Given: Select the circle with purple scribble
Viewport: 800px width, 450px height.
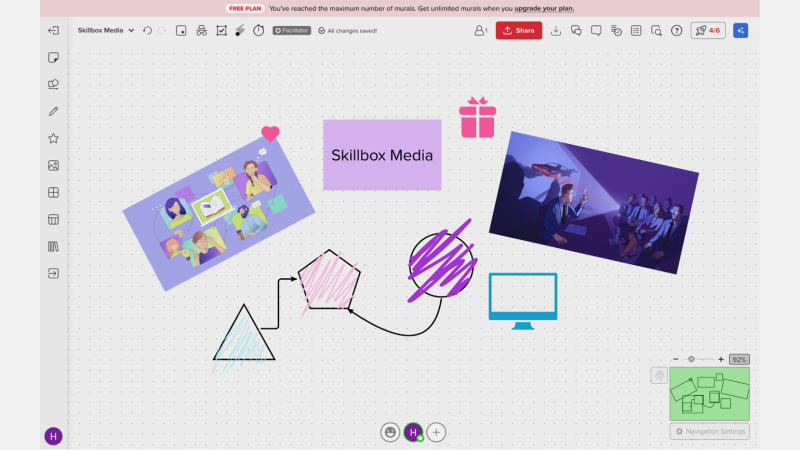Looking at the screenshot, I should [442, 264].
